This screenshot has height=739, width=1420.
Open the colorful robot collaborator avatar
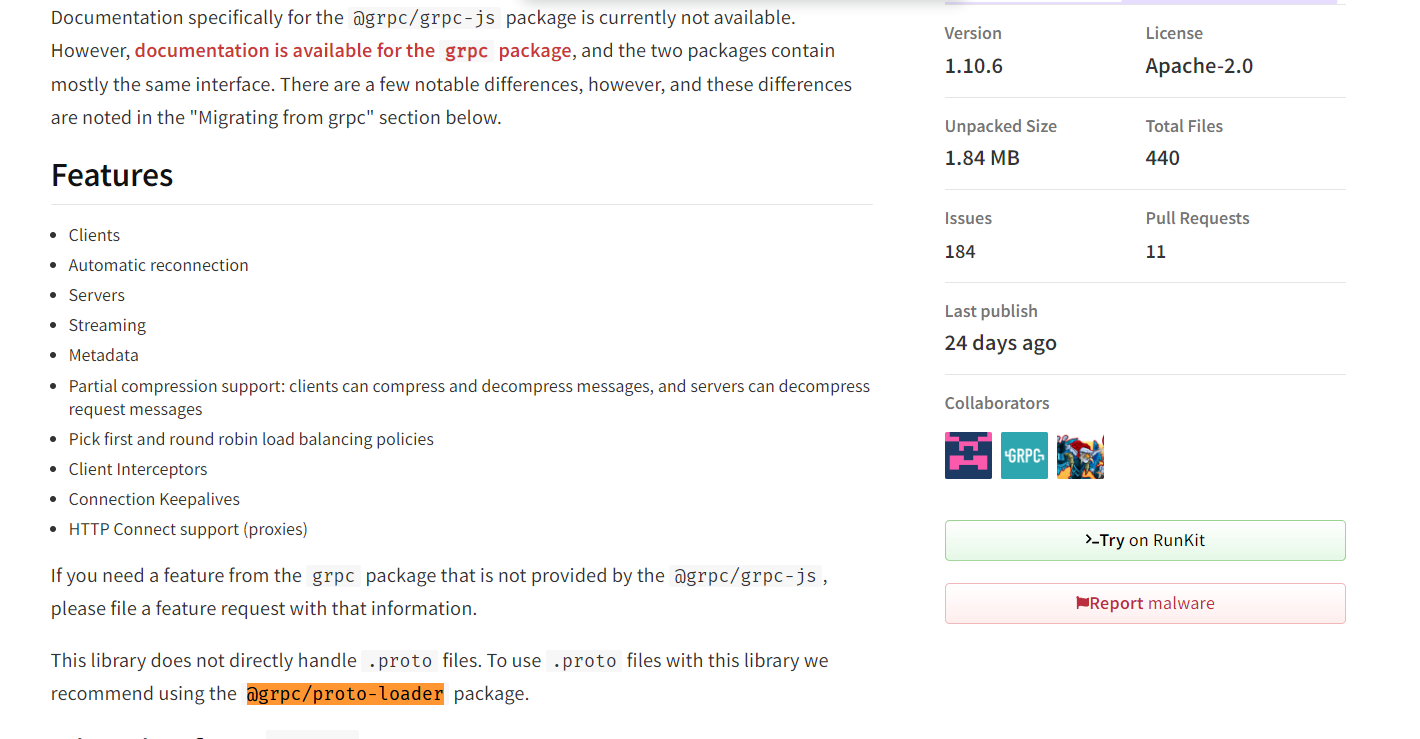click(x=1080, y=456)
